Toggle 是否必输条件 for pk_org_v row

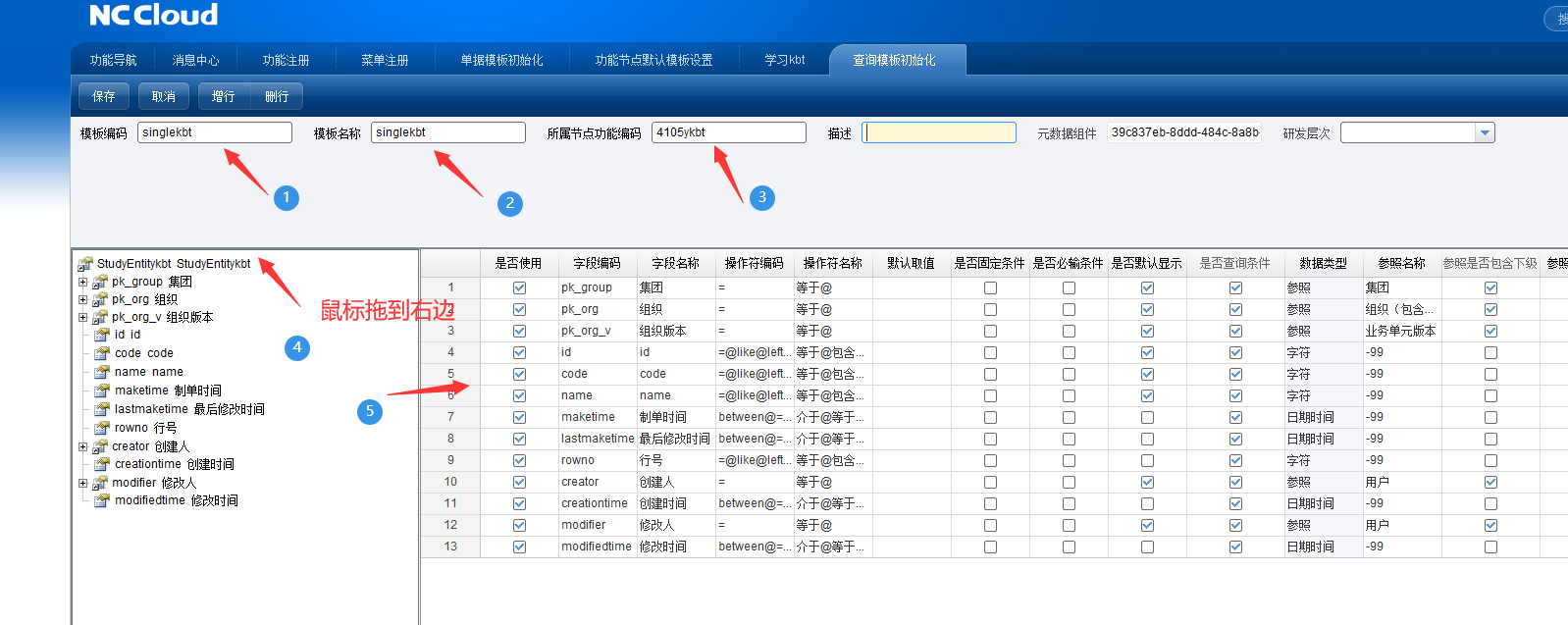click(x=1069, y=331)
